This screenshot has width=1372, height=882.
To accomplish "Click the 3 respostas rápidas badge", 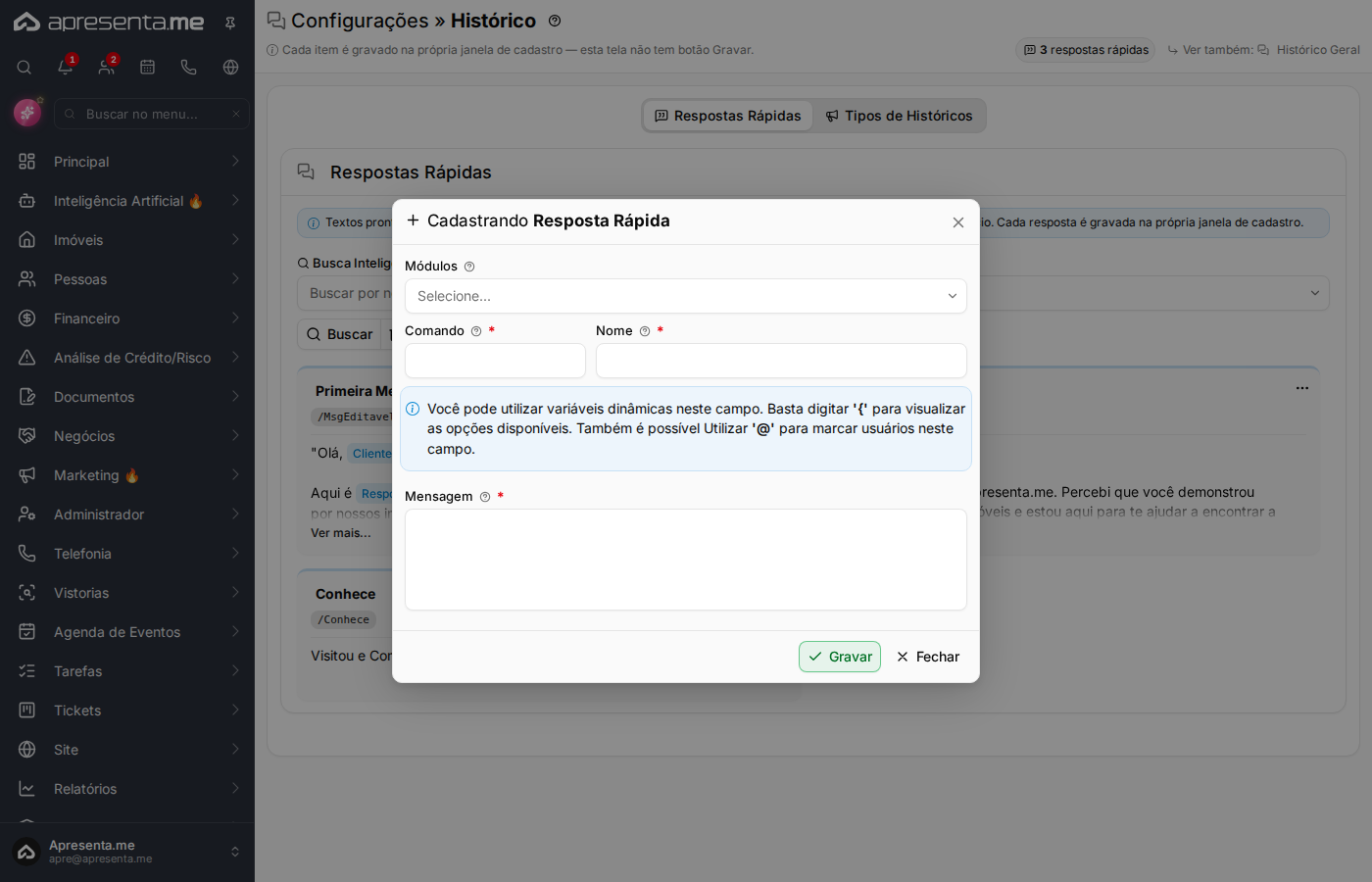I will click(1086, 50).
